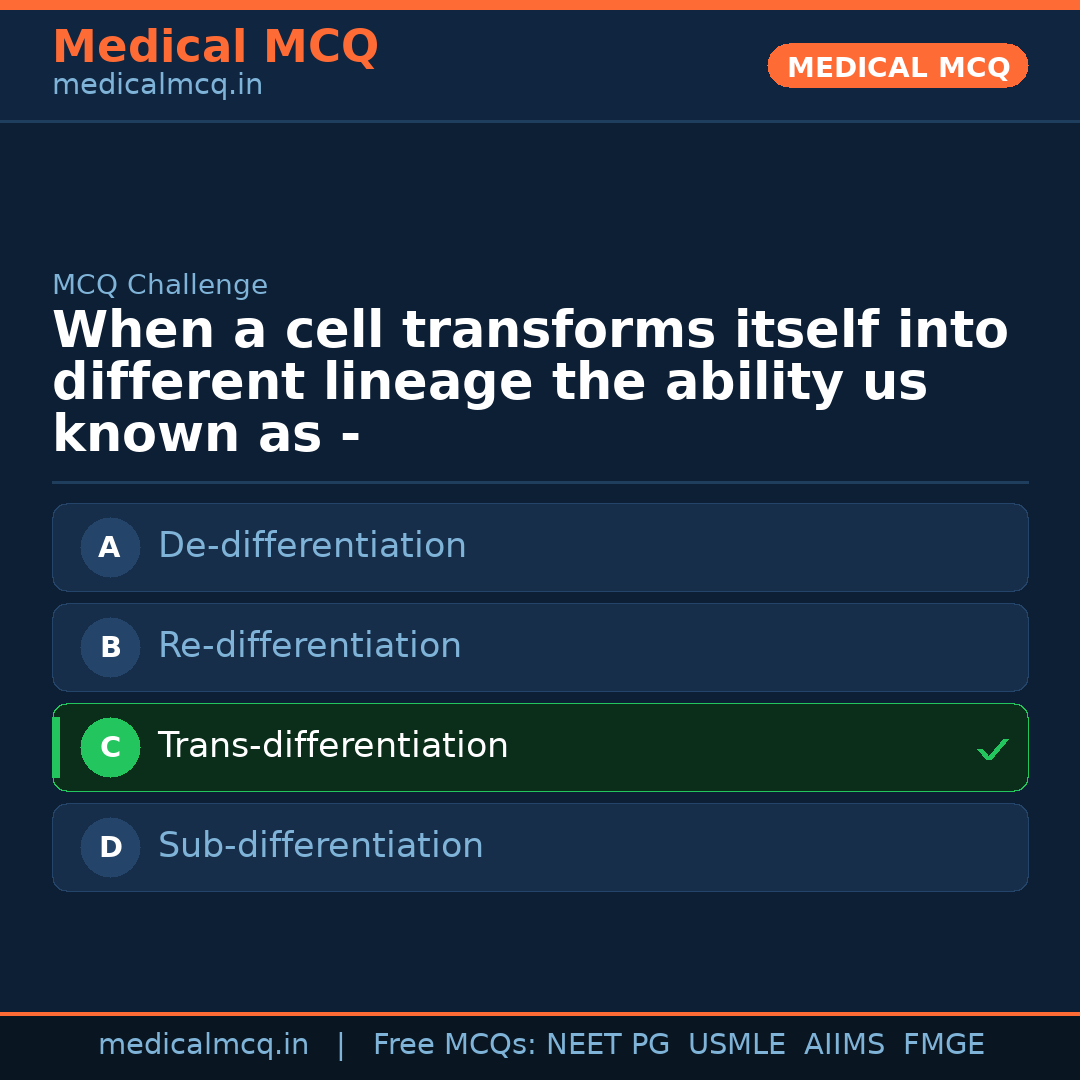Click the letter D circle badge
1080x1080 pixels.
(110, 847)
